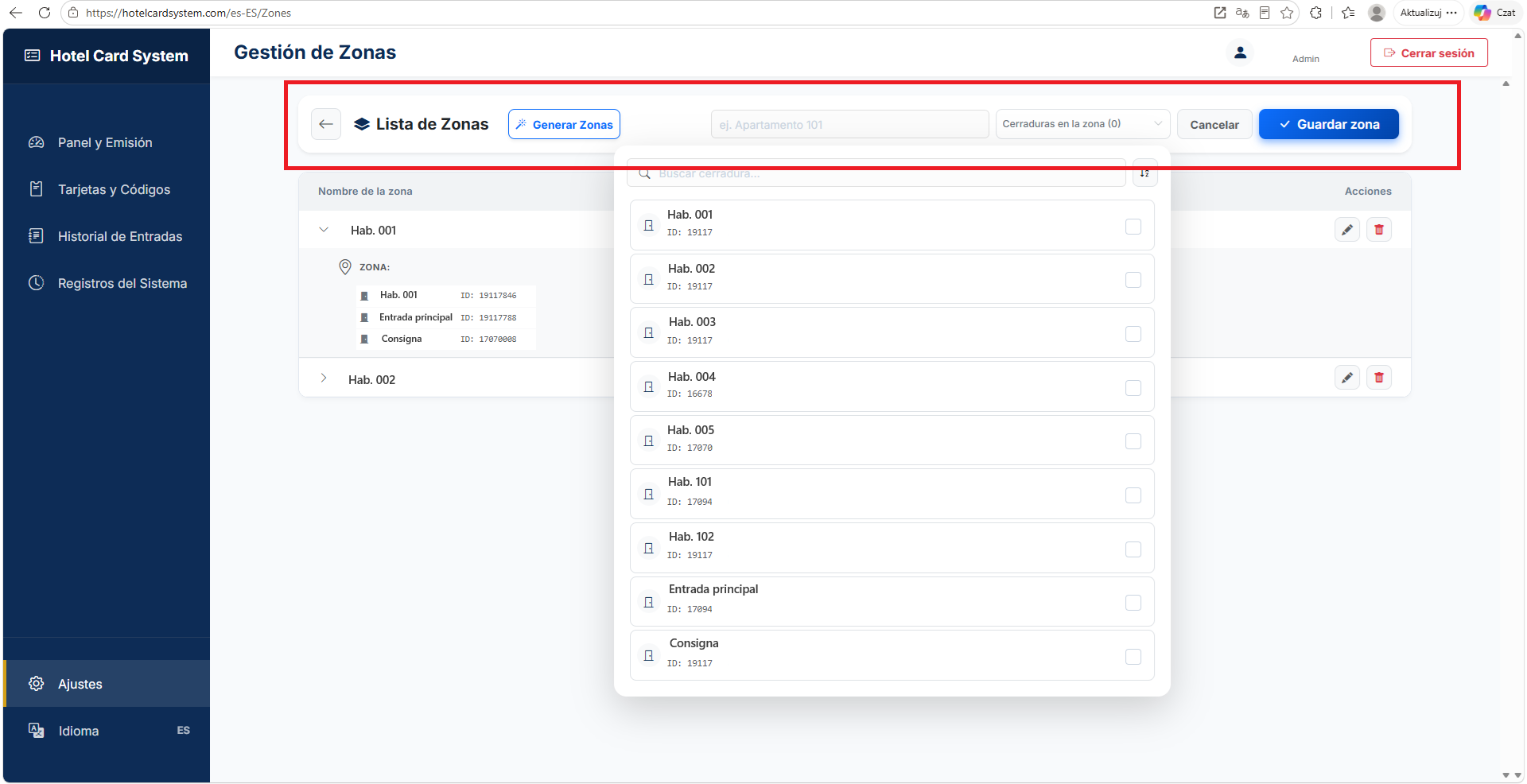Click the zone name input field
The width and height of the screenshot is (1527, 784).
pos(849,124)
